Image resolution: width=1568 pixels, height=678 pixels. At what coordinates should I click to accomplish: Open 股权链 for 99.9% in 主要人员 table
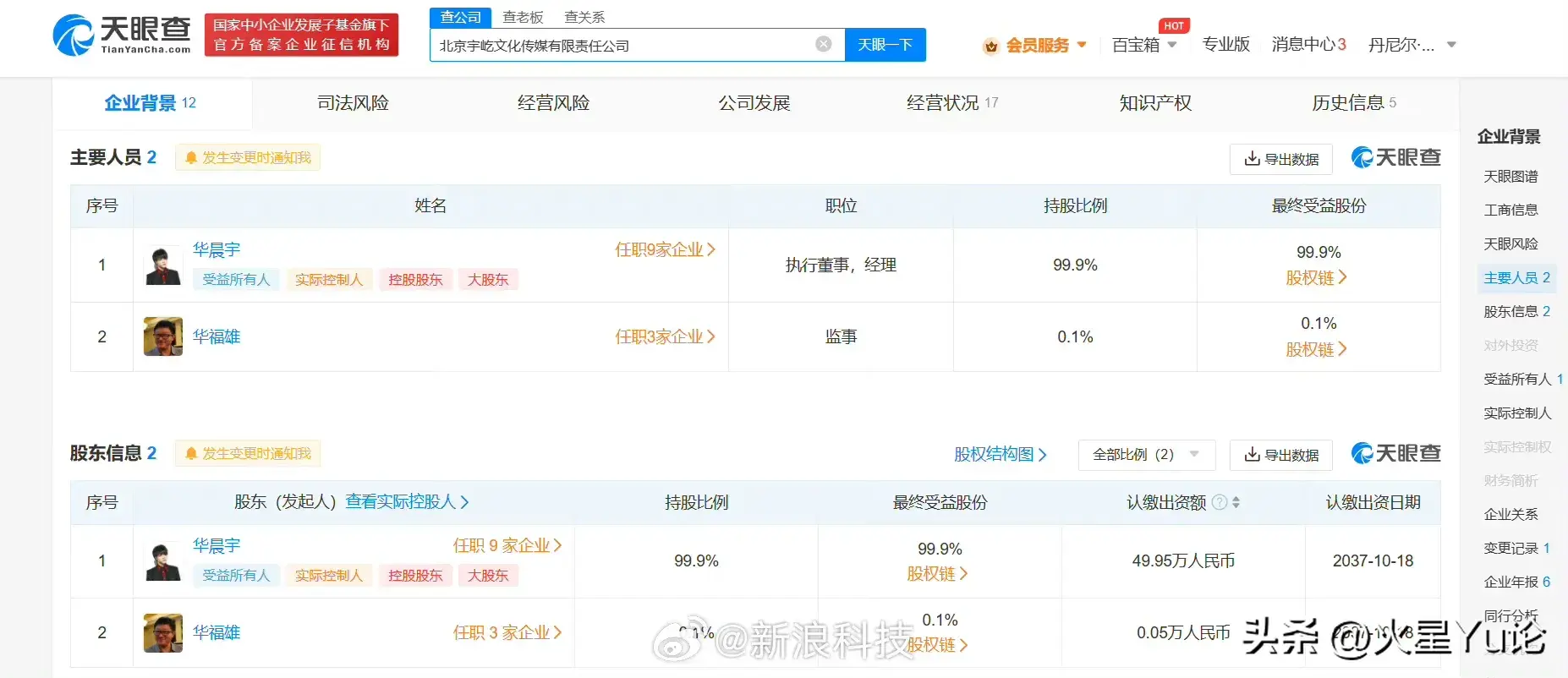click(1316, 277)
